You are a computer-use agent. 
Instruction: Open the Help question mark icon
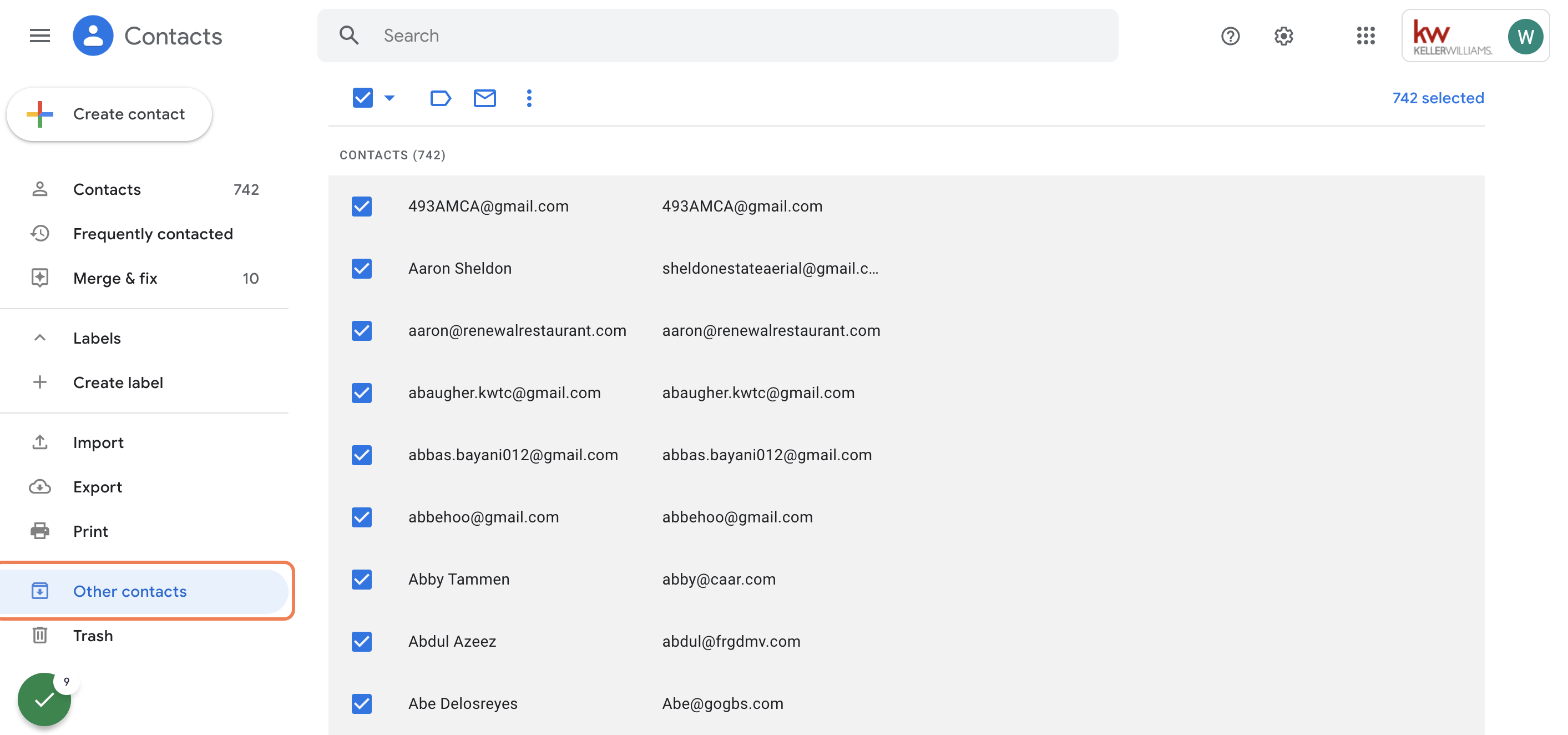(x=1230, y=36)
